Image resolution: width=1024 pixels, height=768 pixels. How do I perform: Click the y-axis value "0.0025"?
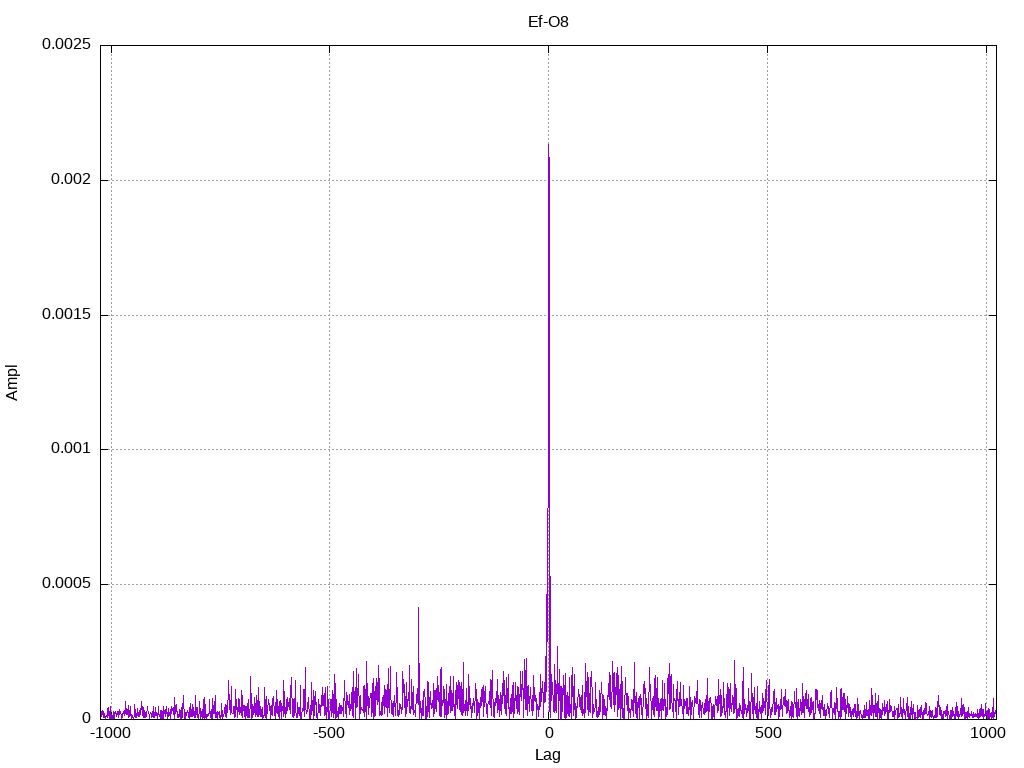[x=66, y=44]
